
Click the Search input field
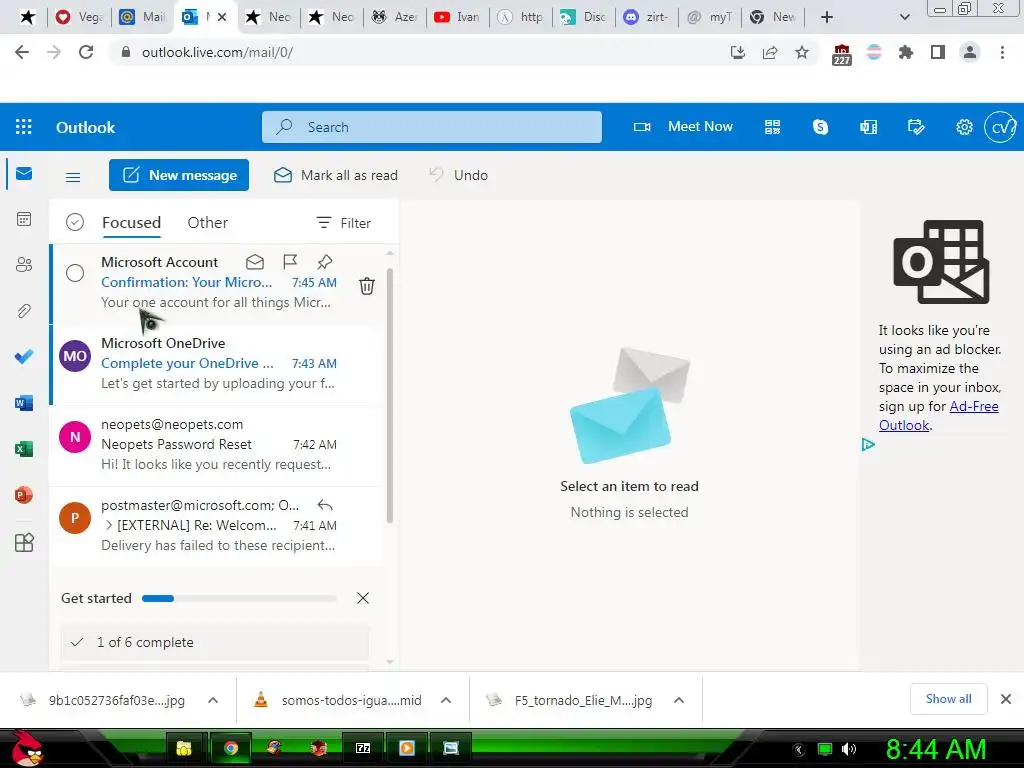(432, 127)
